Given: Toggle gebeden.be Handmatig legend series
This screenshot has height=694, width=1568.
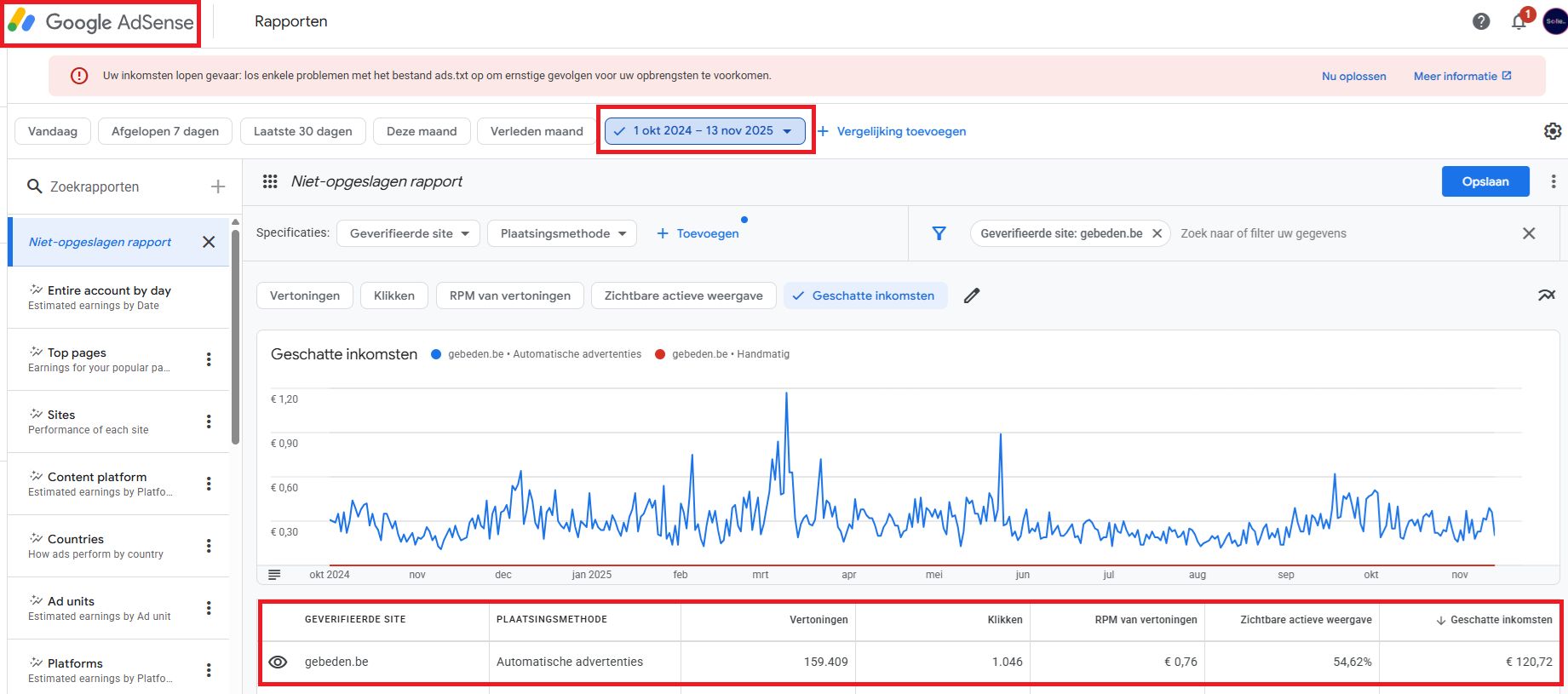Looking at the screenshot, I should [x=722, y=354].
